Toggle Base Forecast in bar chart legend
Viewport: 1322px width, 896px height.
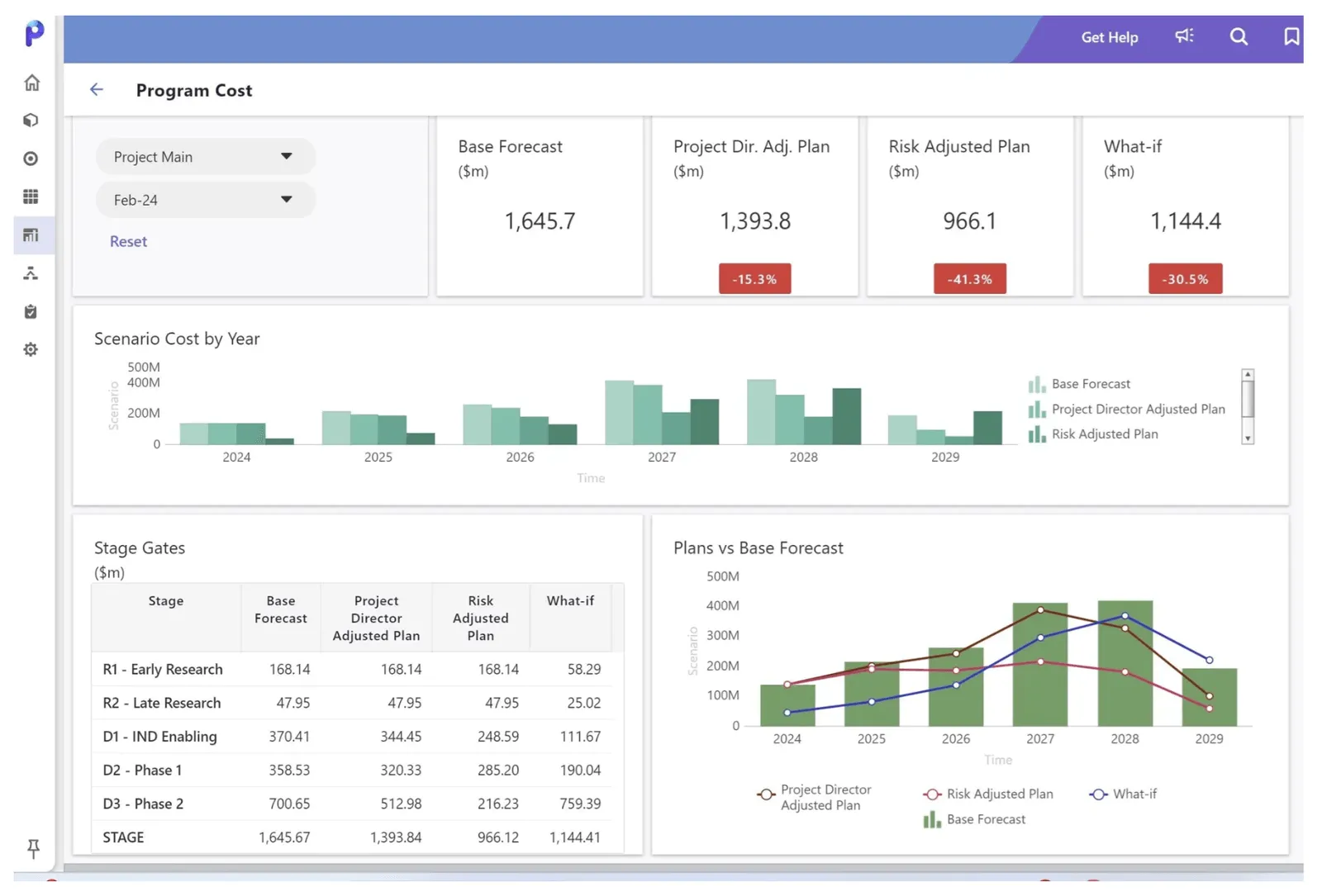pyautogui.click(x=1079, y=384)
